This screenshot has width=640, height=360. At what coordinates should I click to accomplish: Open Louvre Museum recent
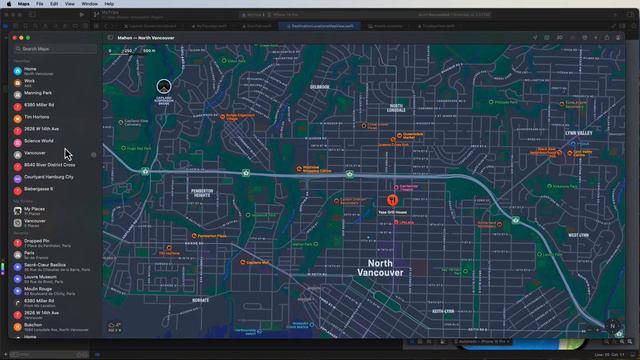(55, 279)
